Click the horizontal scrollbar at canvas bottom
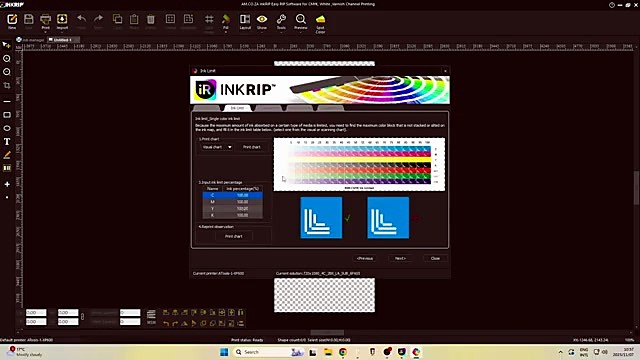 click(327, 333)
